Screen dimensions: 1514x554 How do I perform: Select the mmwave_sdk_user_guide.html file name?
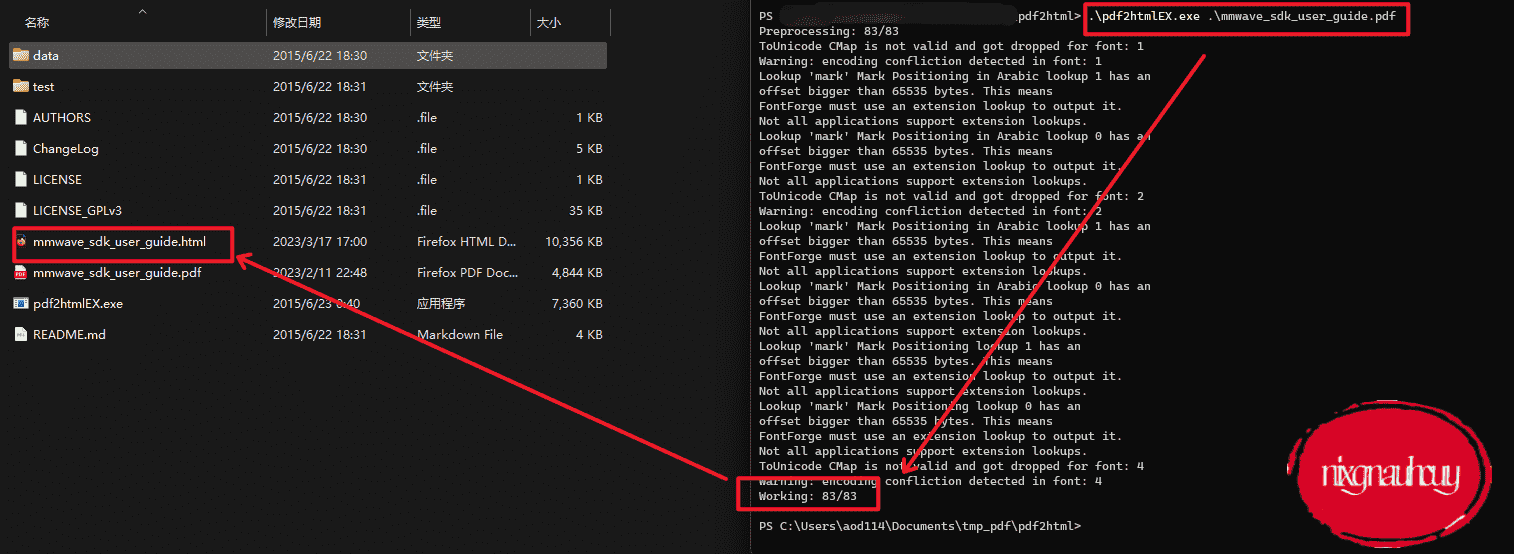pyautogui.click(x=119, y=242)
